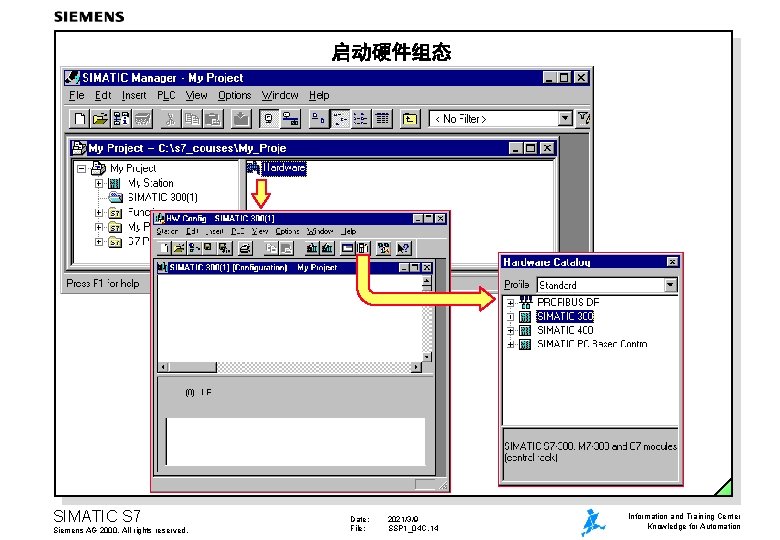This screenshot has height=540, width=780.
Task: Click the configuration window scroll down arrow
Action: (x=426, y=357)
